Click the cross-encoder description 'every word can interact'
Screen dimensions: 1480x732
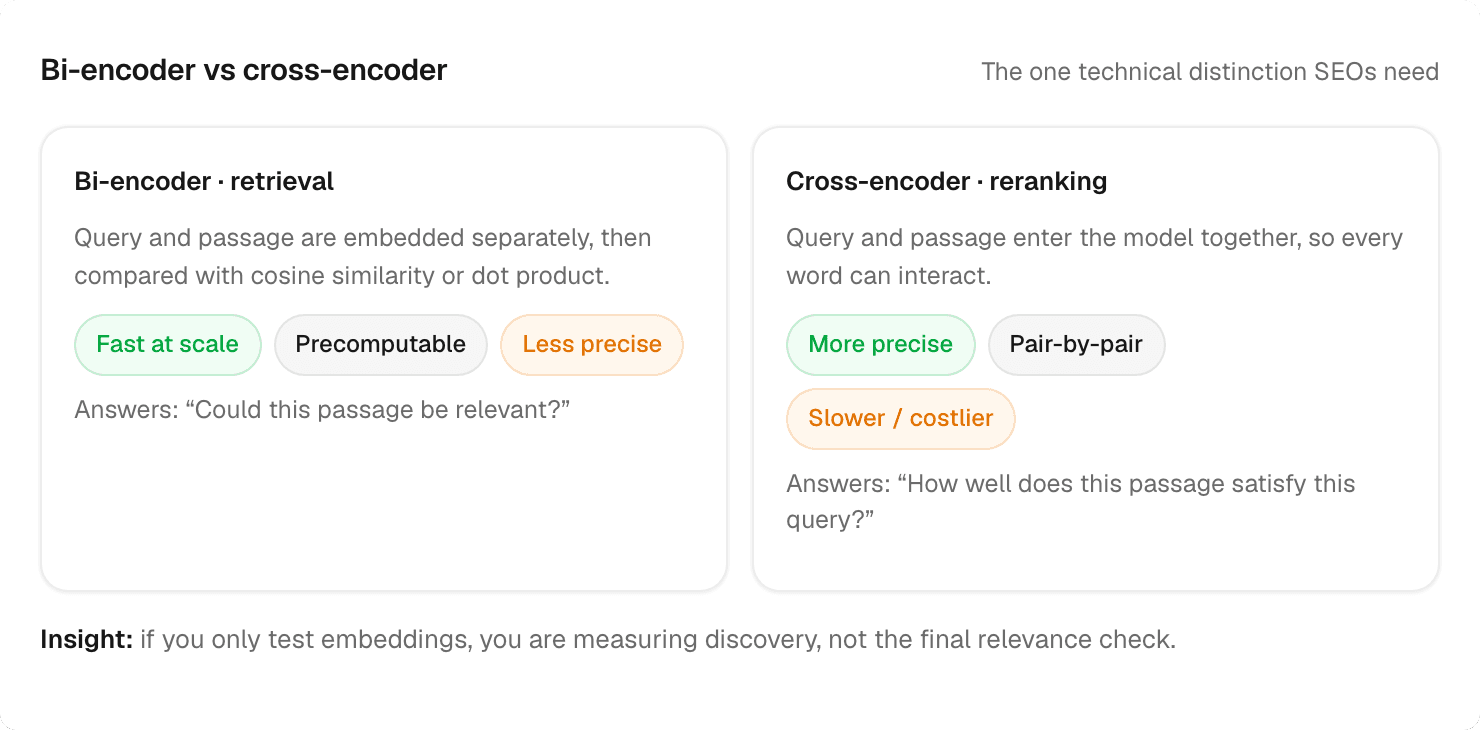coord(1095,257)
